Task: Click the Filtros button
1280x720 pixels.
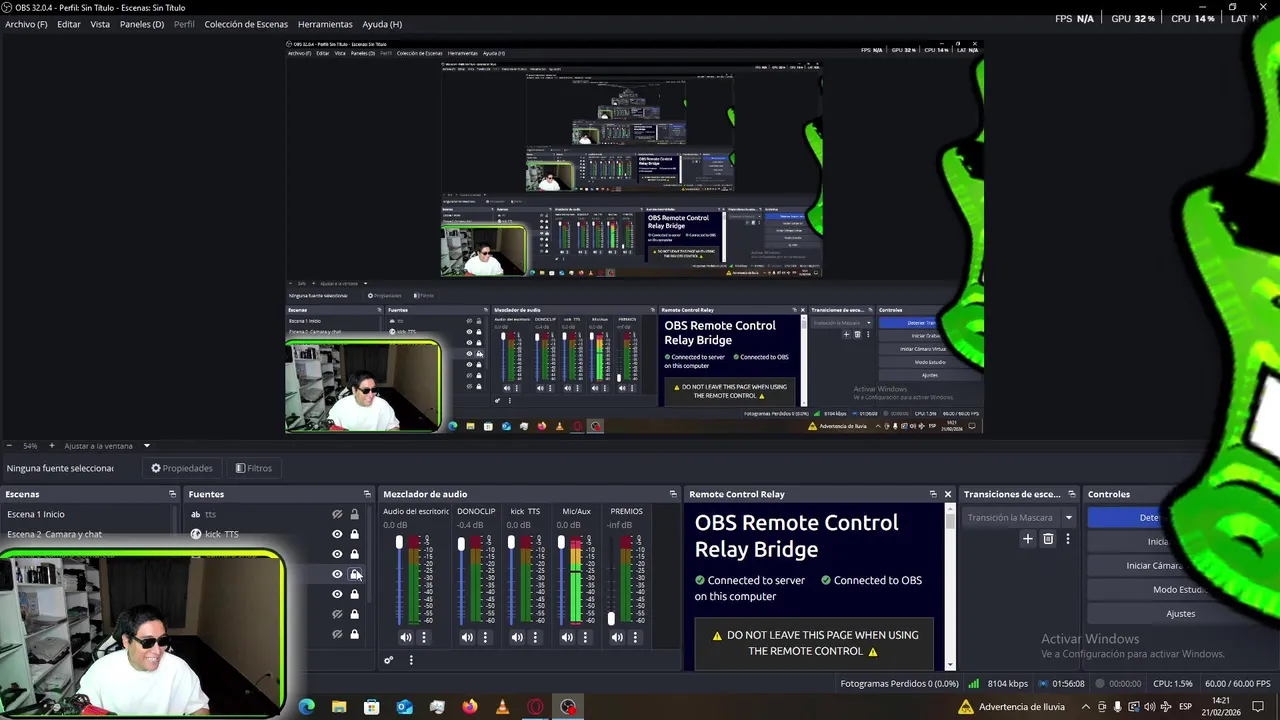Action: tap(253, 468)
